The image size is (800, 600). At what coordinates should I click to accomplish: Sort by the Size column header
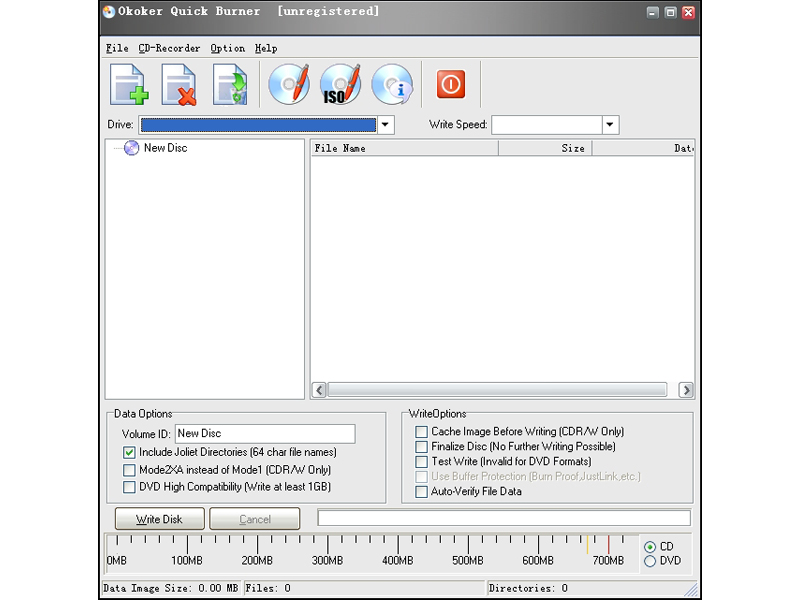tap(545, 148)
